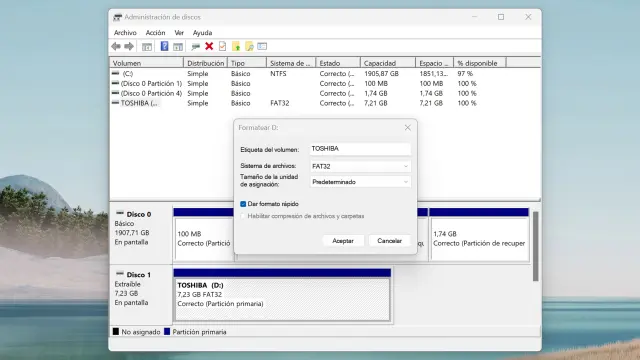Click the Disk Management title bar icon

click(x=118, y=17)
